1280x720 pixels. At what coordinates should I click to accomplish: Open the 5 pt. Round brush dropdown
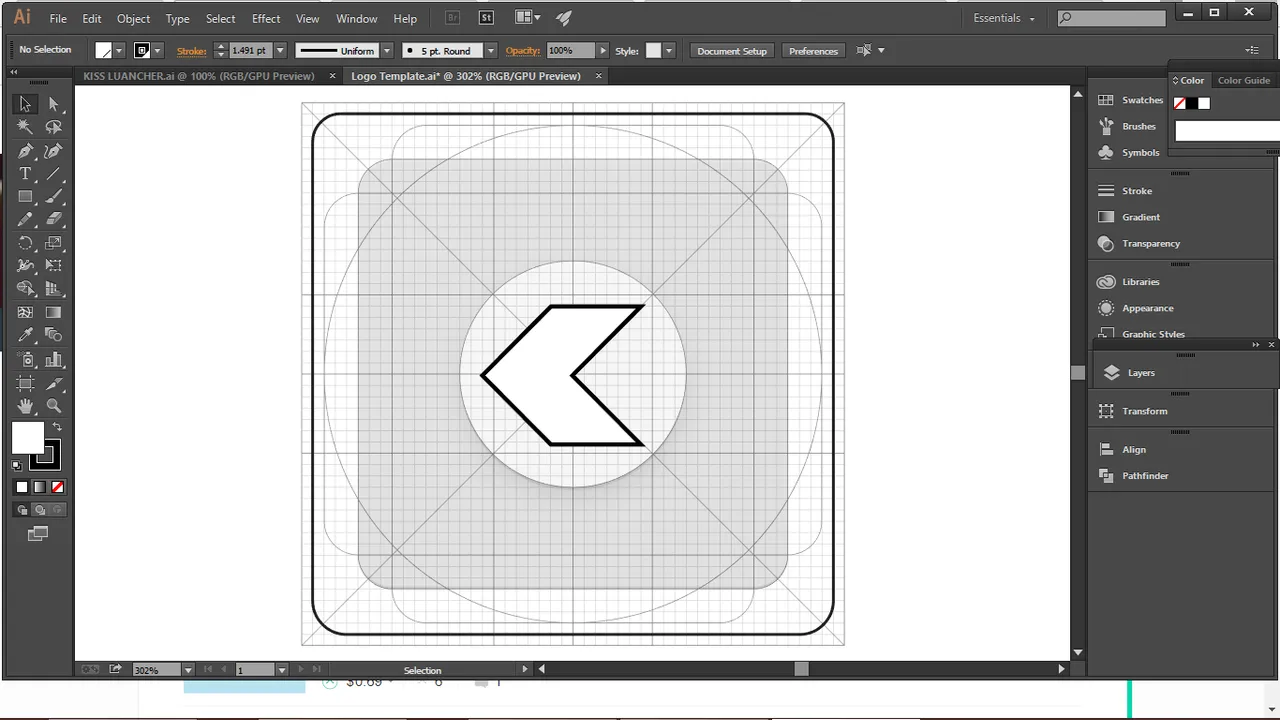pos(490,50)
